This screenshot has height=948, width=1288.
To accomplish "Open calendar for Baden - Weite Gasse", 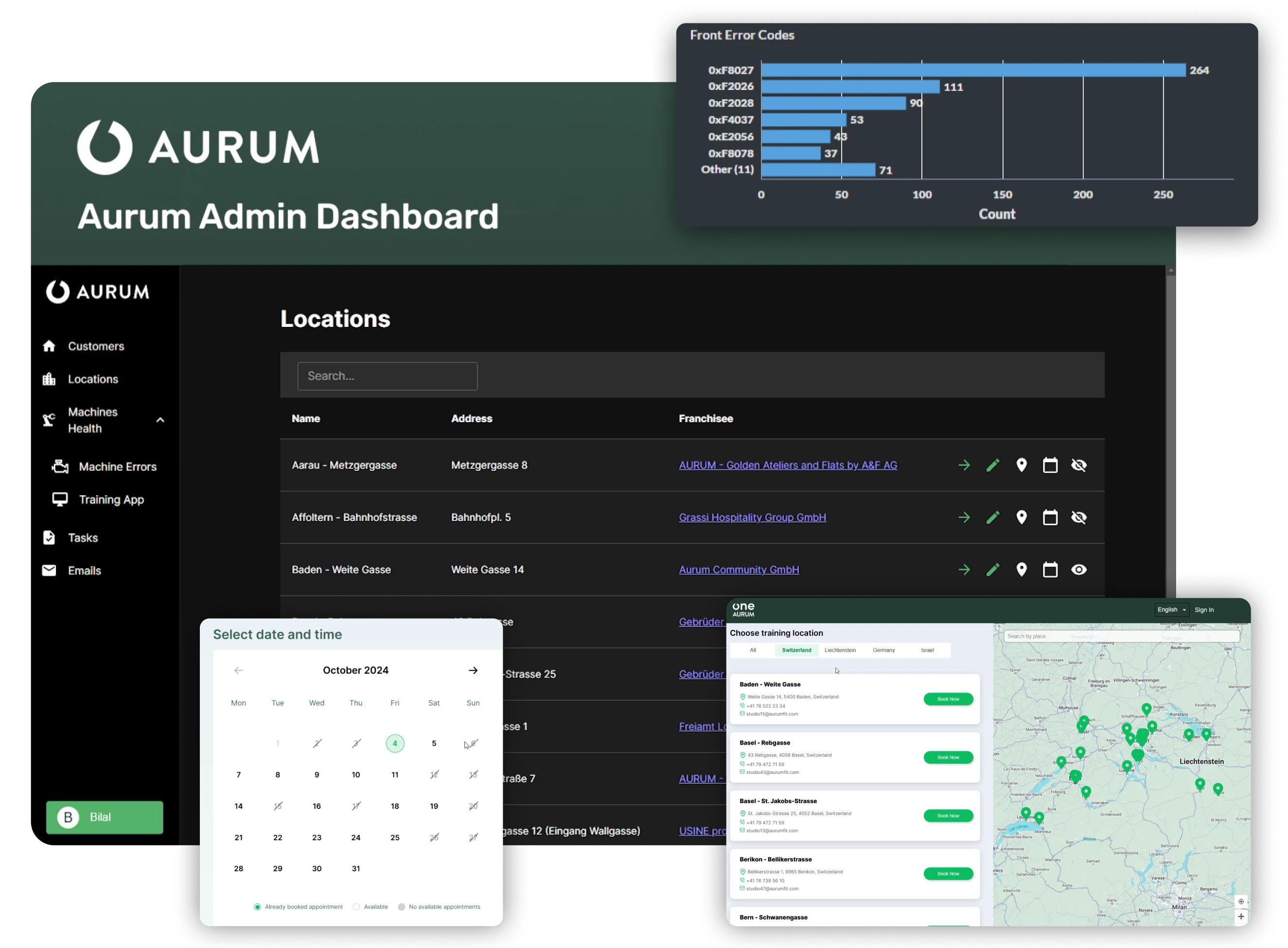I will (1050, 570).
